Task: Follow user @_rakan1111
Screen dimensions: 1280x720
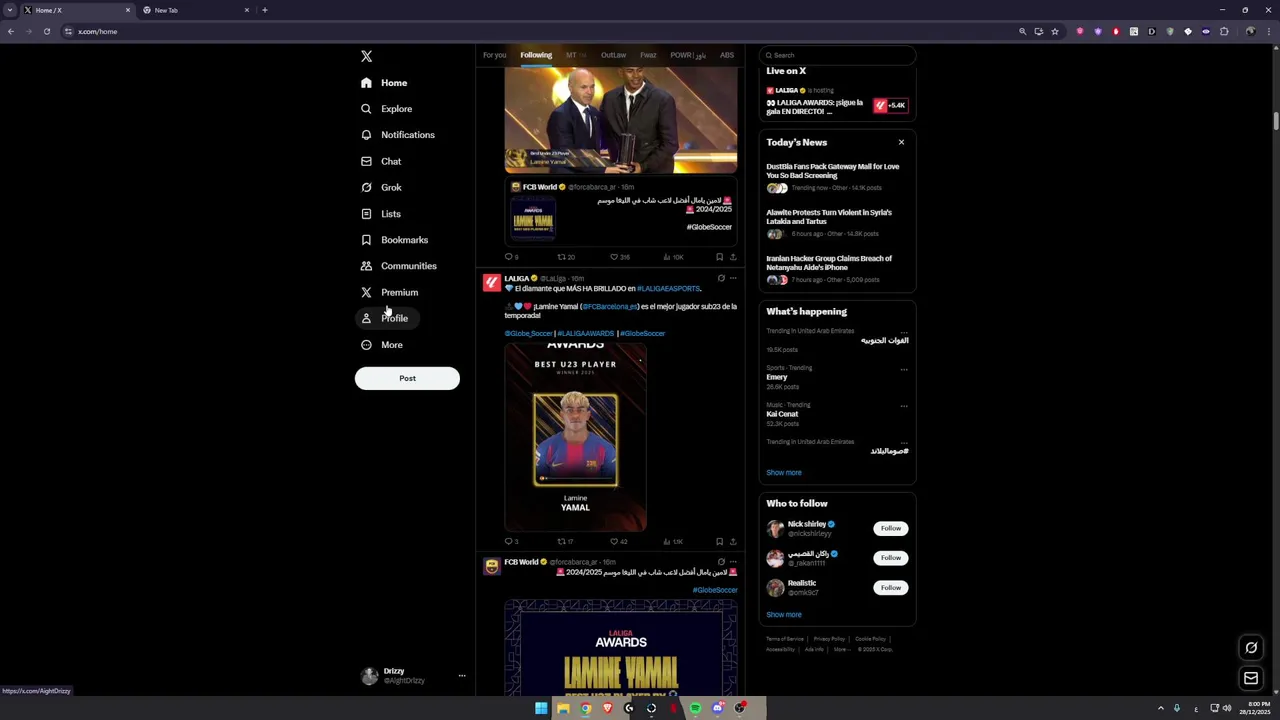Action: tap(891, 558)
